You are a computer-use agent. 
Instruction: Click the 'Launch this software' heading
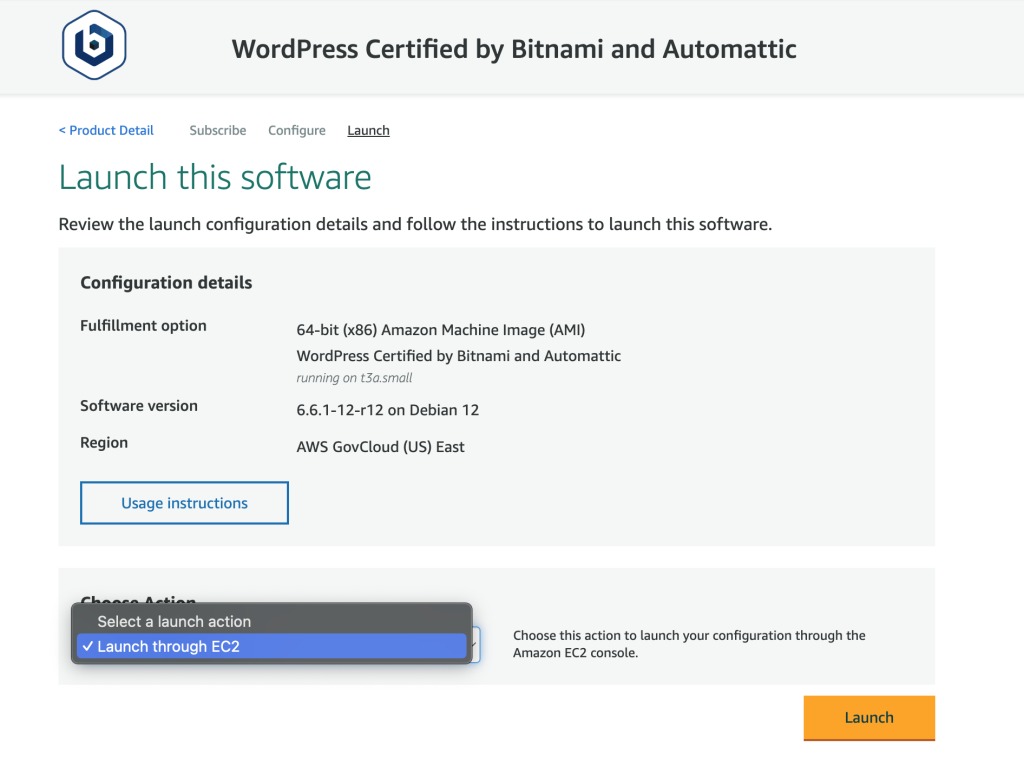coord(215,177)
